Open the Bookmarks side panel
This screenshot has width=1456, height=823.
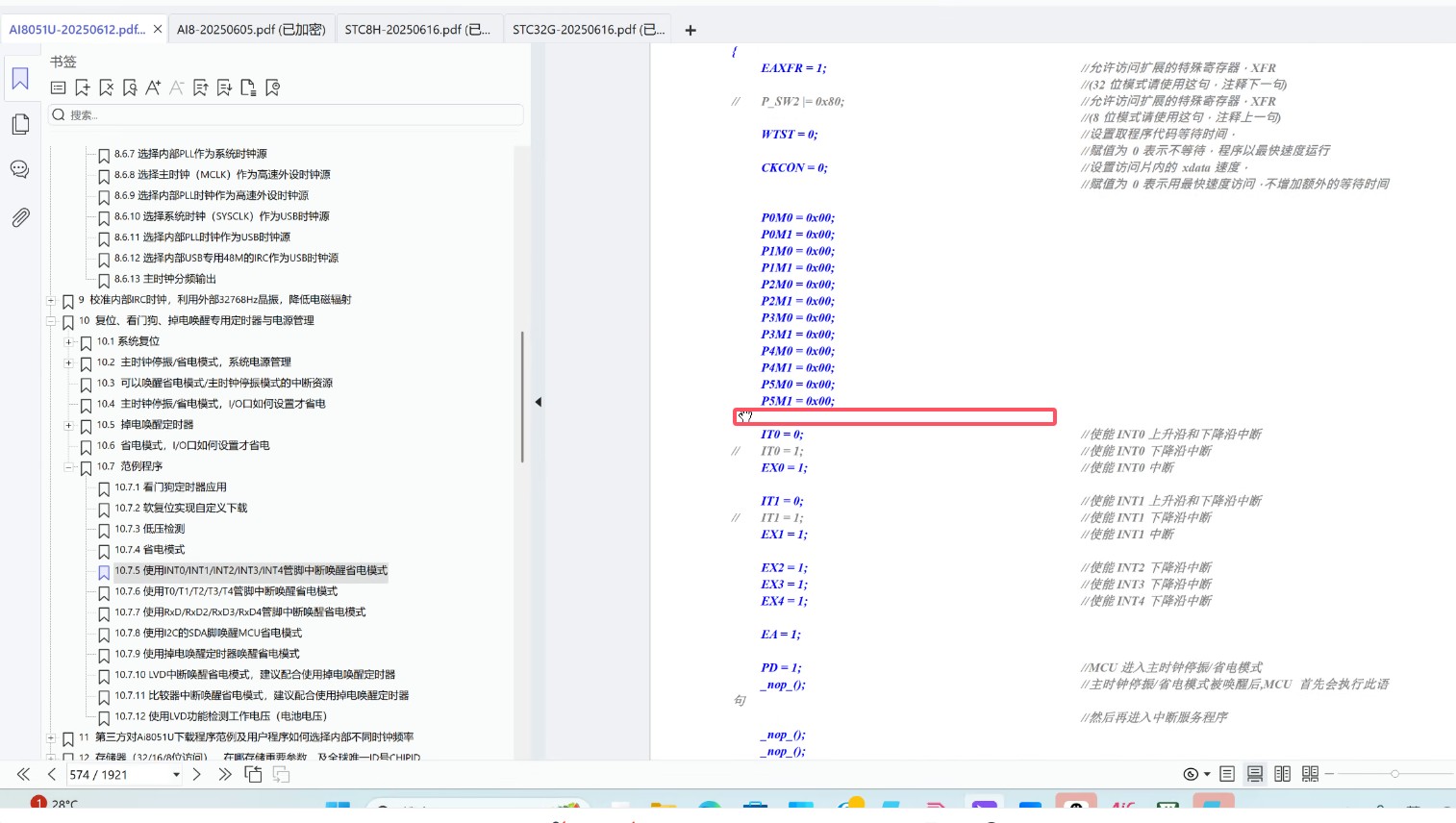point(20,79)
